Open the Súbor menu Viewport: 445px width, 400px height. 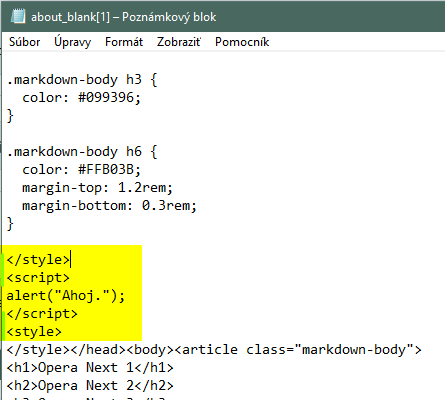tap(24, 42)
